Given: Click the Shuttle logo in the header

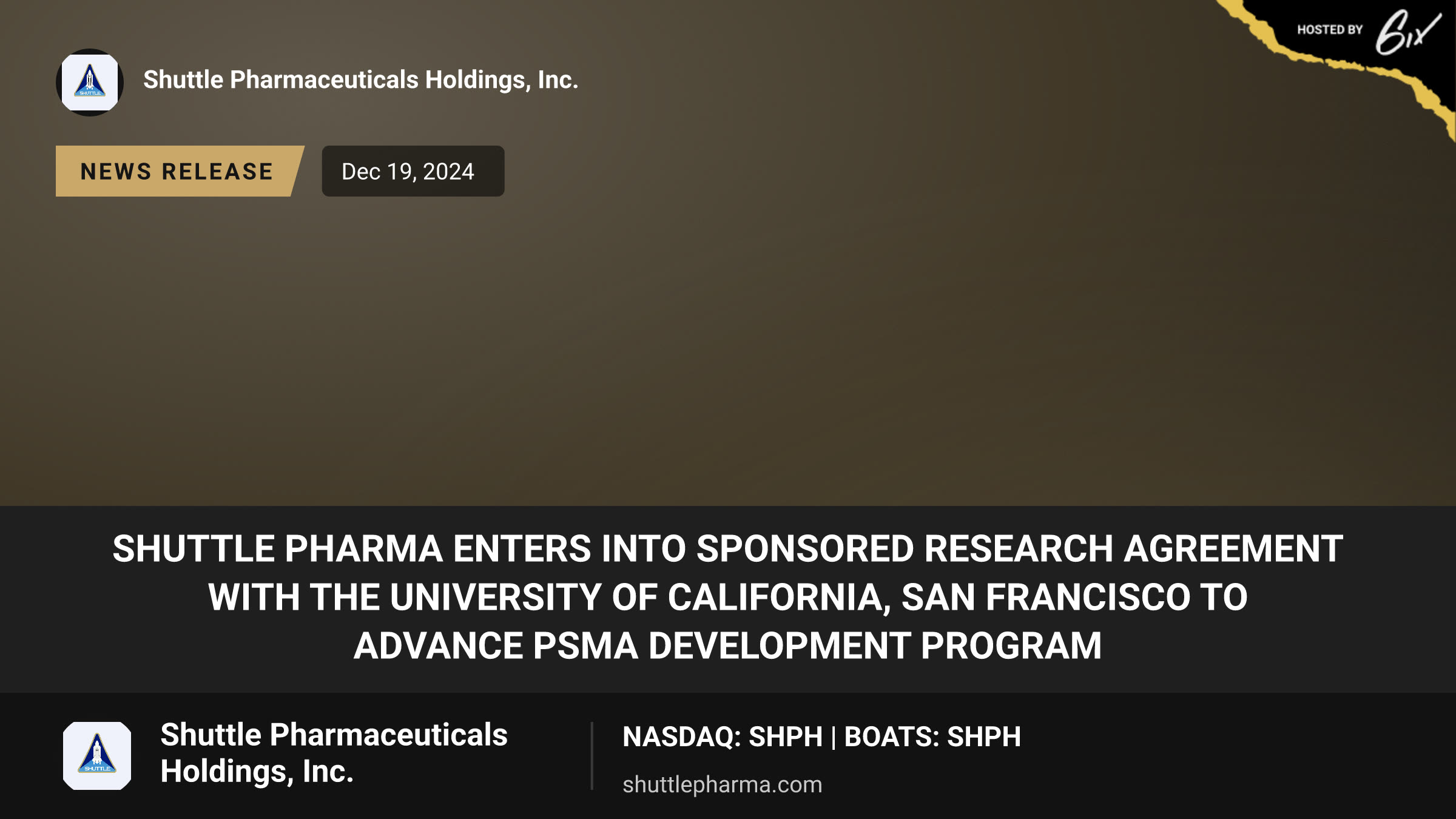Looking at the screenshot, I should (x=90, y=83).
